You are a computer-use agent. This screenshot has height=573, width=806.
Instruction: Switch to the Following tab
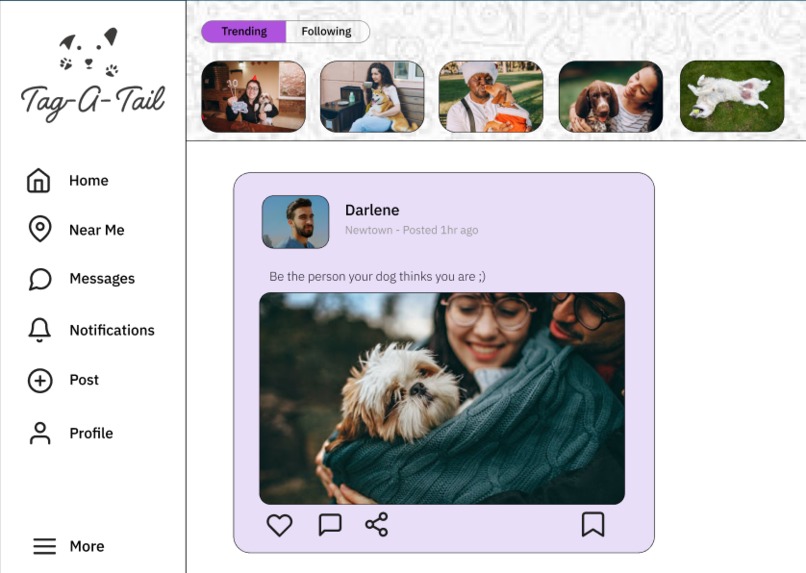pyautogui.click(x=327, y=31)
